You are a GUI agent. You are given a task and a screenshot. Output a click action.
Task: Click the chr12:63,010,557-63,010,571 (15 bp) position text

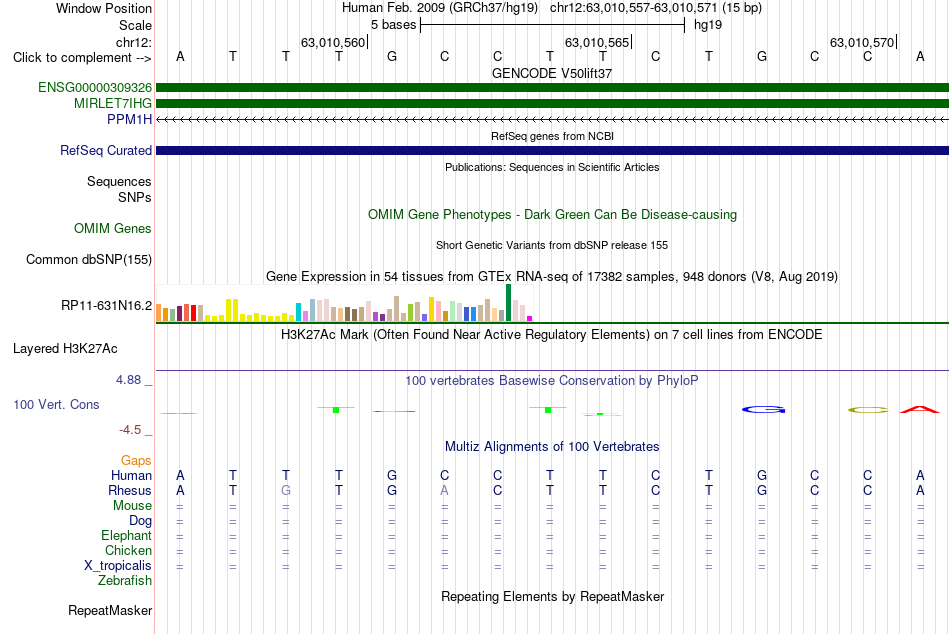(x=656, y=8)
